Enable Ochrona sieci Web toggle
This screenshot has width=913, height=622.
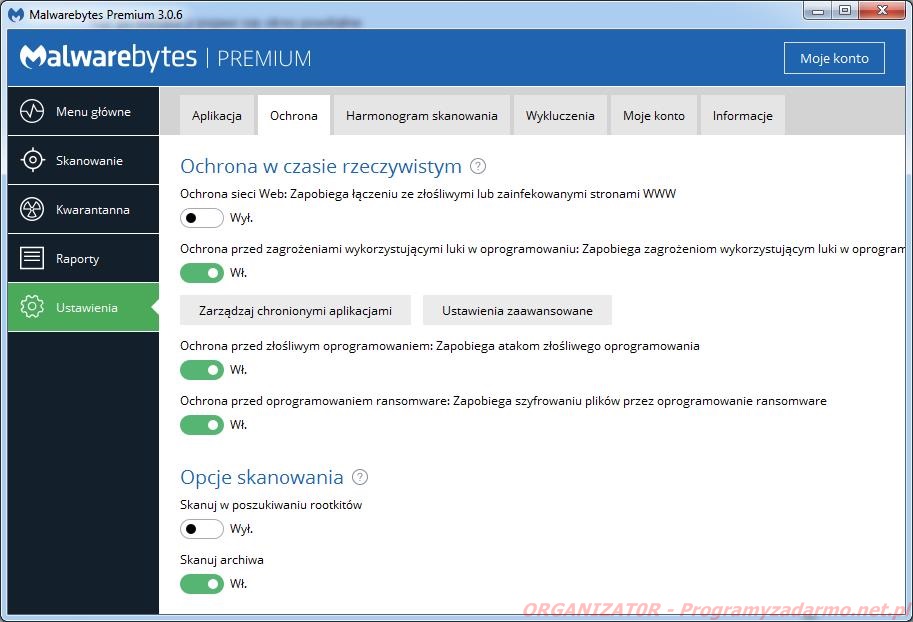click(201, 218)
